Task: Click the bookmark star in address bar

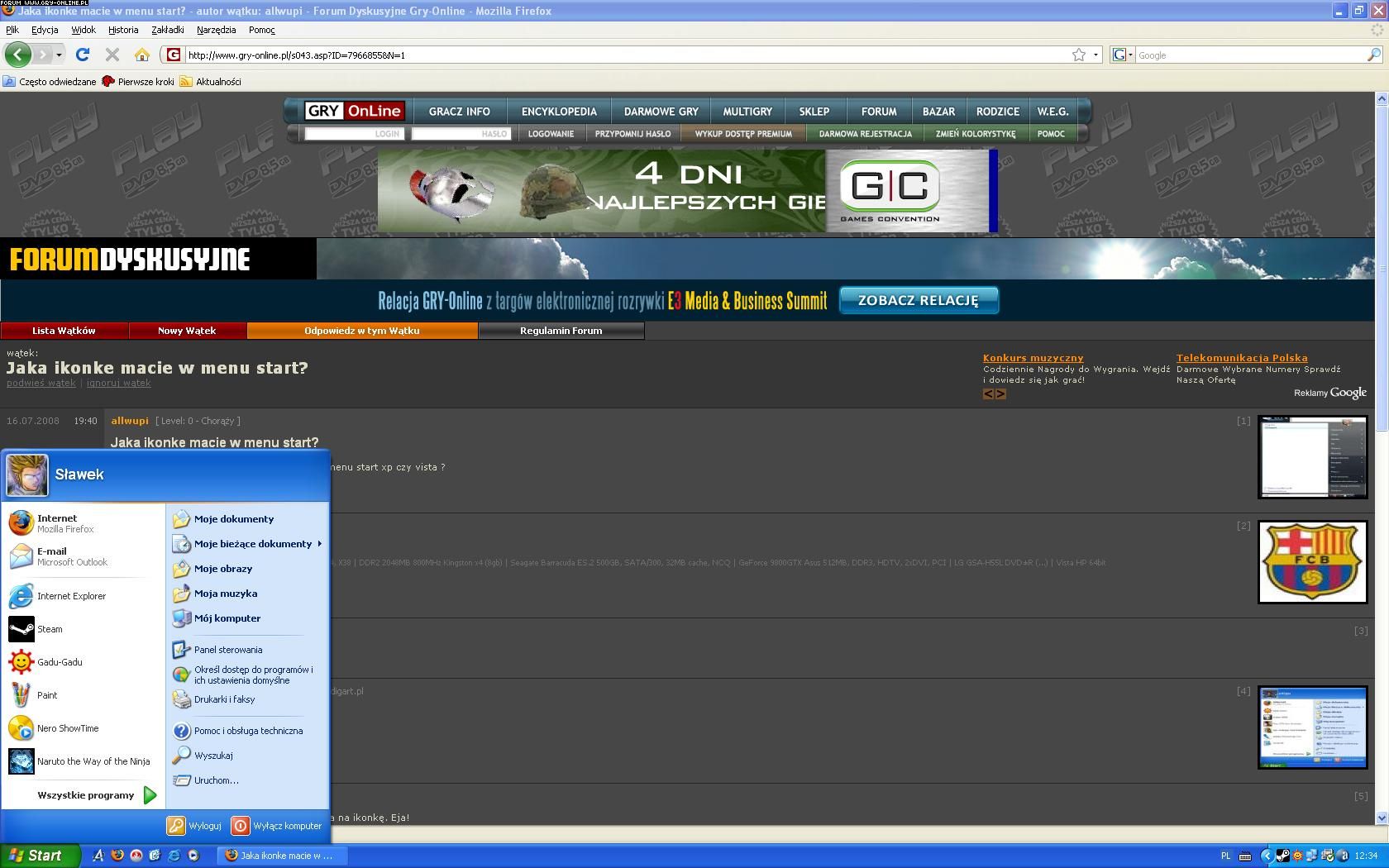Action: (x=1079, y=55)
